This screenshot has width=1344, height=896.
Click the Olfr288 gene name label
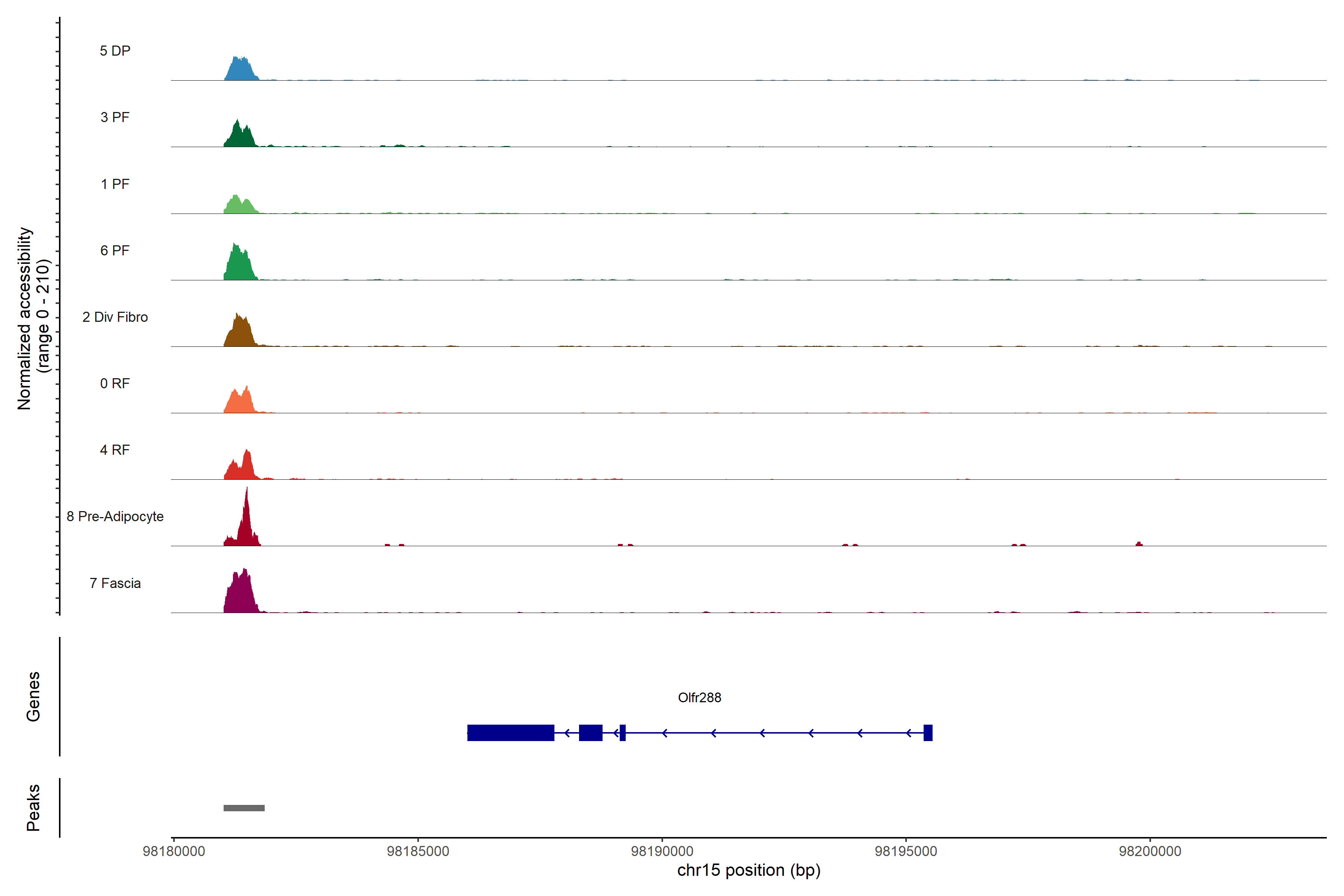699,698
